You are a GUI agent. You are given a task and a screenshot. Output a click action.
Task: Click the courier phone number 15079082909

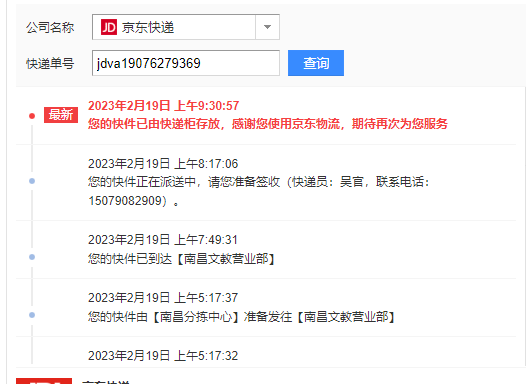point(125,201)
